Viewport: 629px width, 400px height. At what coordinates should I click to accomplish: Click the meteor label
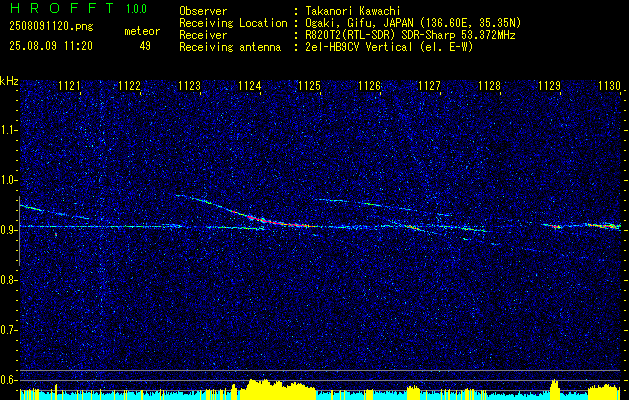coord(142,31)
